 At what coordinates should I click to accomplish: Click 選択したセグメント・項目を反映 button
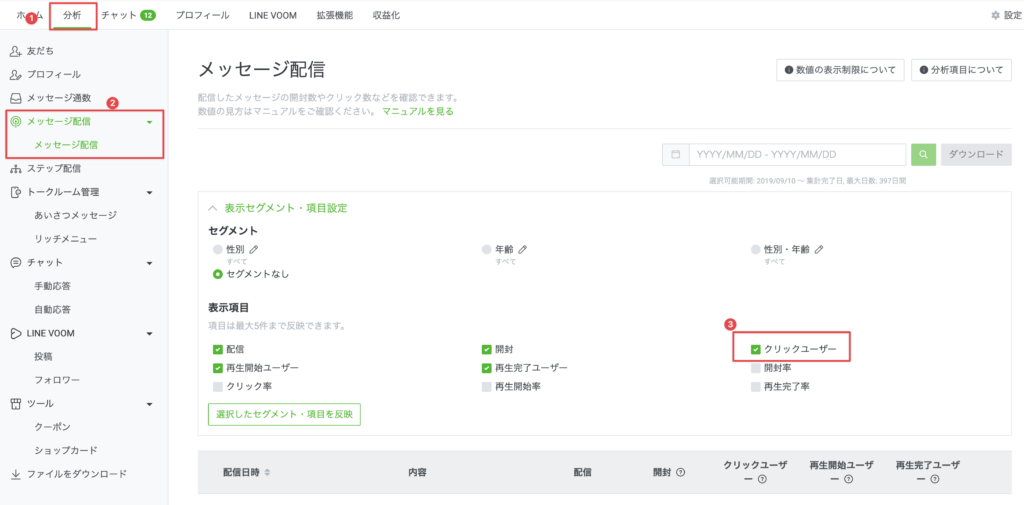tap(283, 414)
